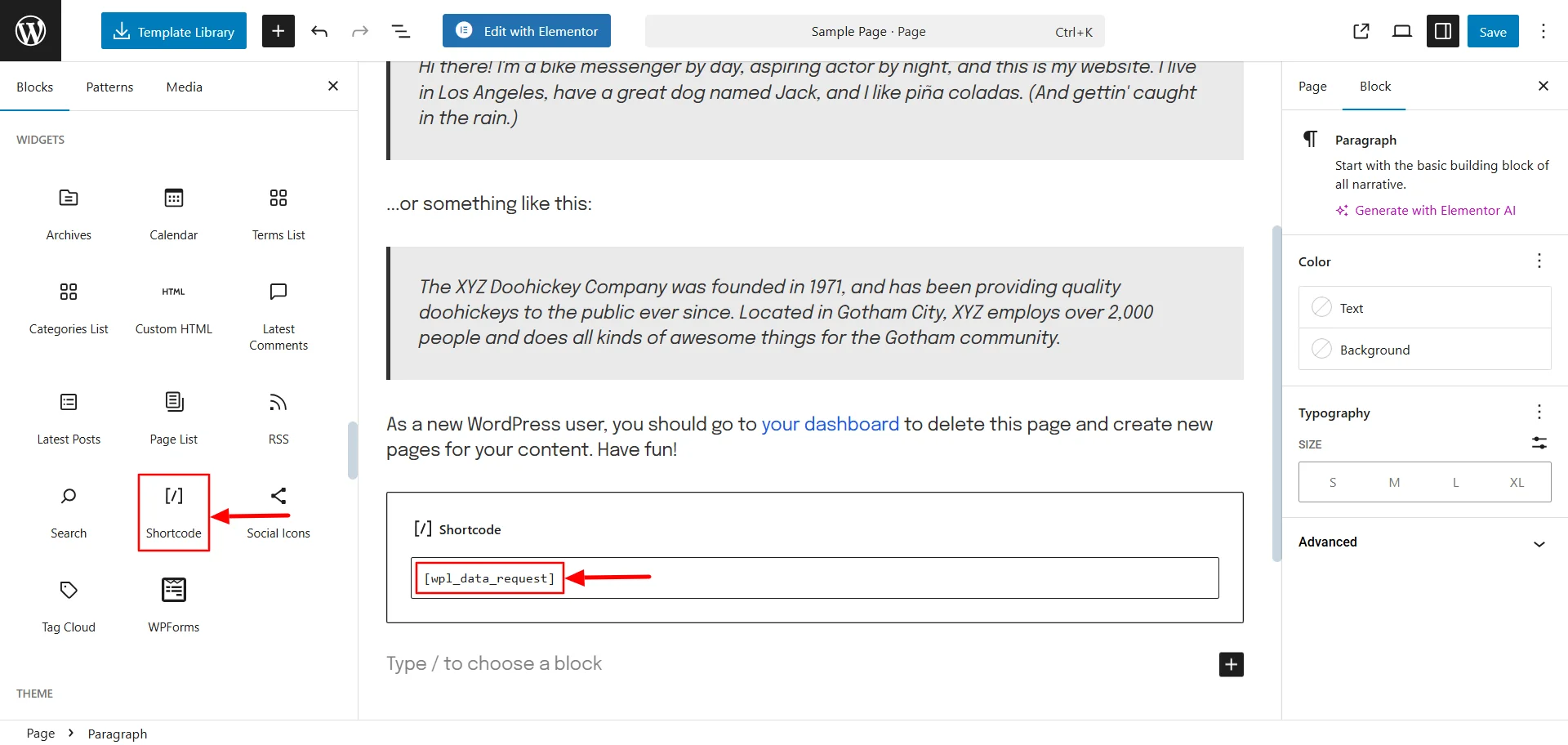
Task: Insert the Archives widget block
Action: [68, 212]
